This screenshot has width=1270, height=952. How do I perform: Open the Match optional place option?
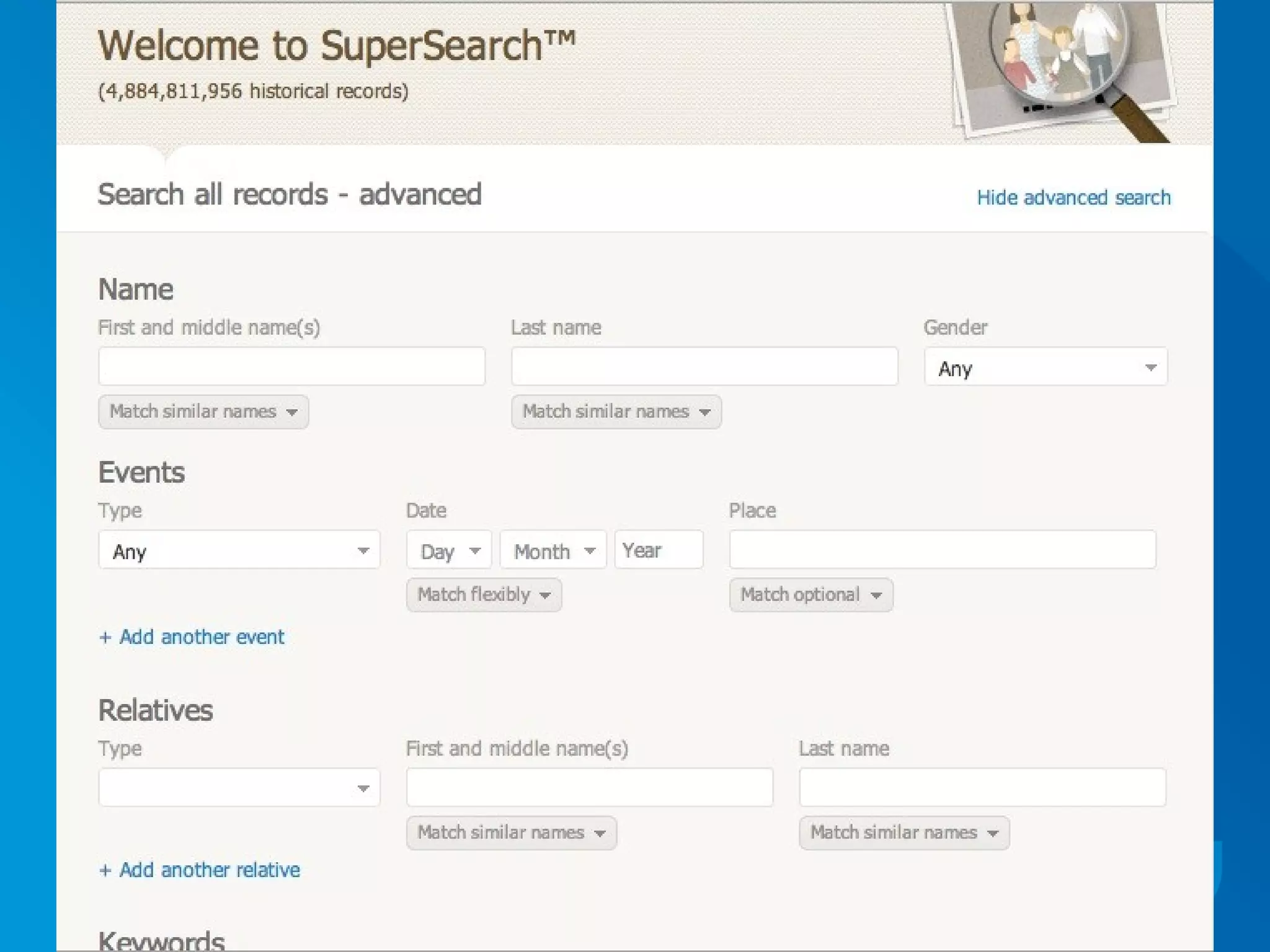tap(811, 595)
